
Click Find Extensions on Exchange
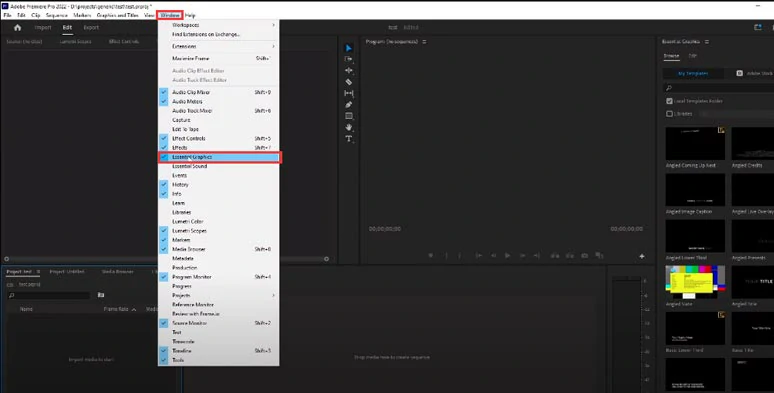(x=206, y=35)
